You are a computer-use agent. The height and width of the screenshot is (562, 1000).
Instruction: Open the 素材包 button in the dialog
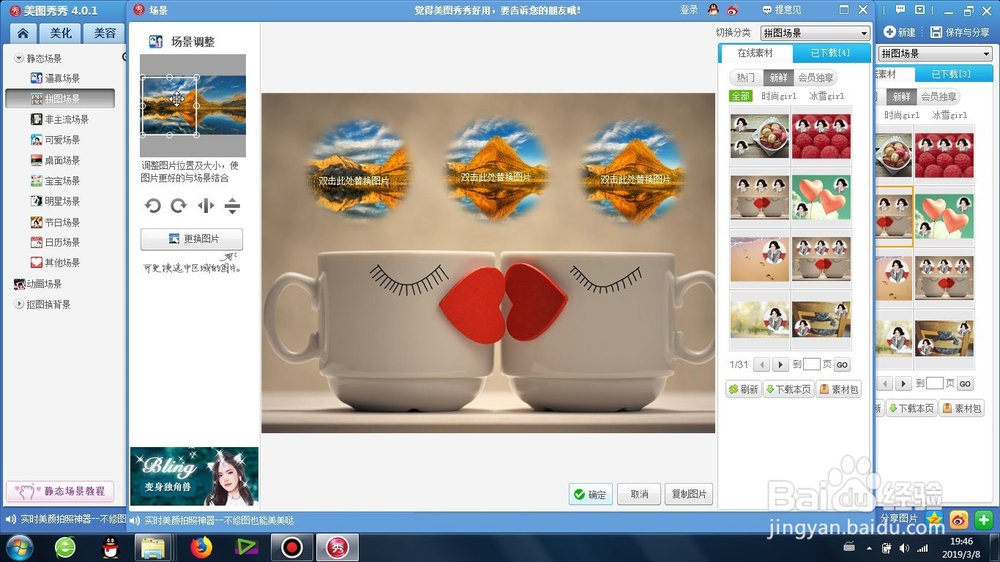[839, 389]
